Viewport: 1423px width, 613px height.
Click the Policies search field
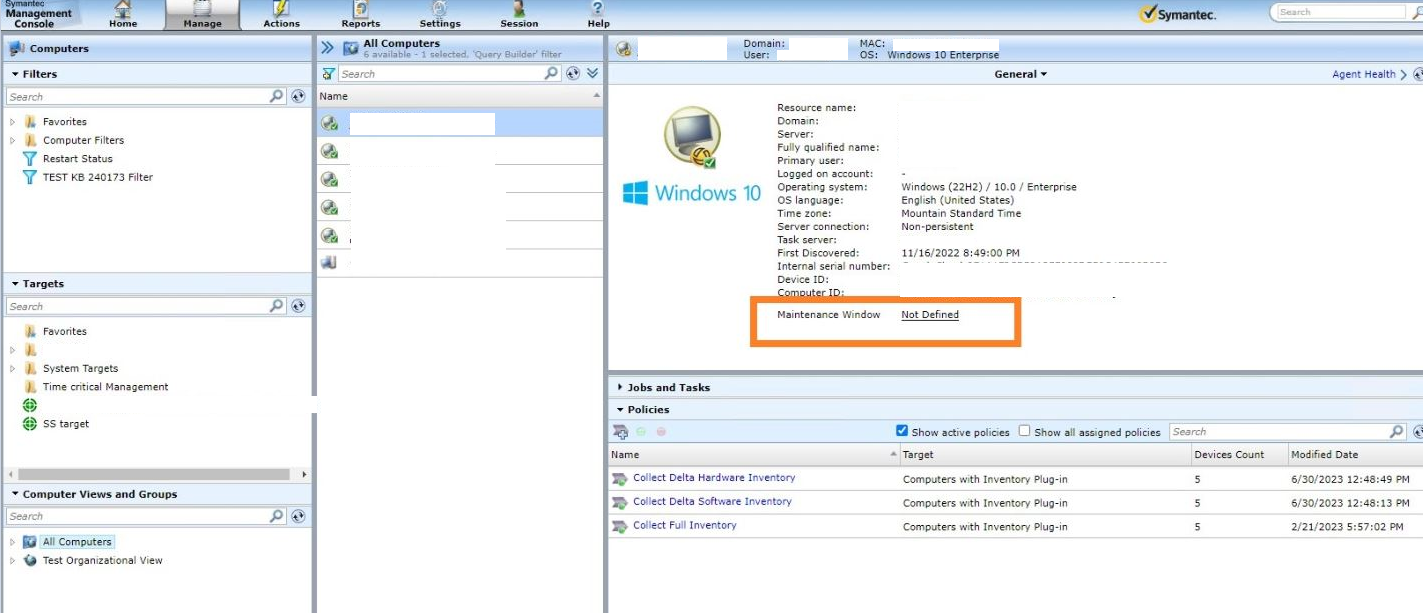tap(1278, 432)
